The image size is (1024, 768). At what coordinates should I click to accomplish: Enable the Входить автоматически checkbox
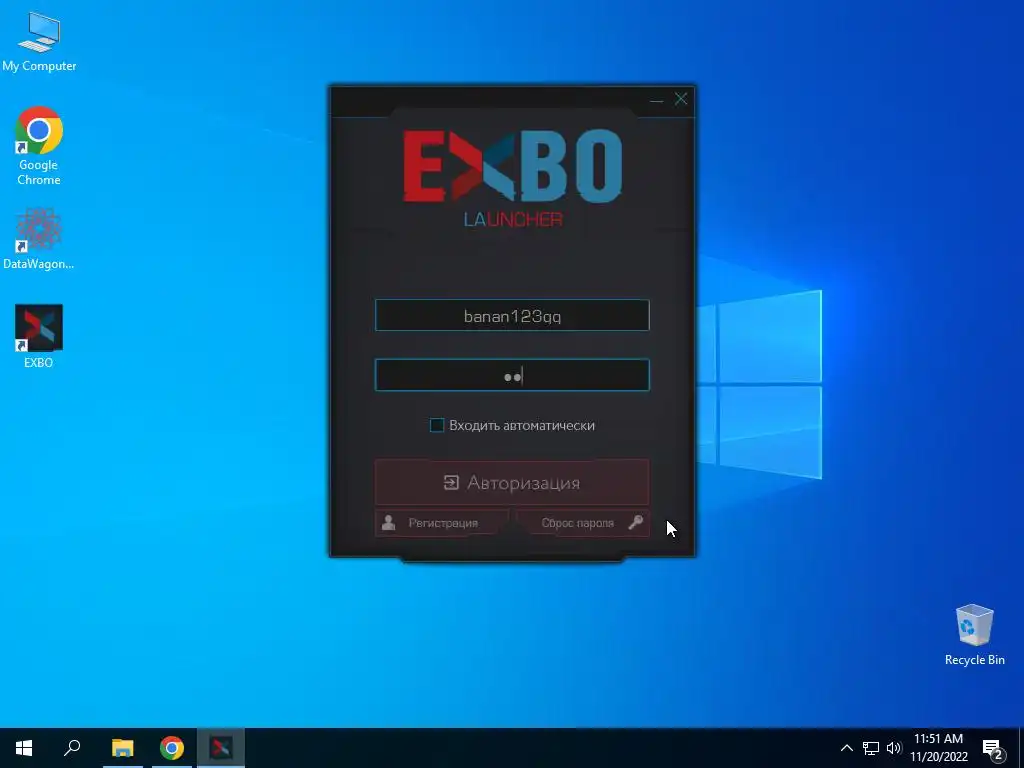point(437,426)
